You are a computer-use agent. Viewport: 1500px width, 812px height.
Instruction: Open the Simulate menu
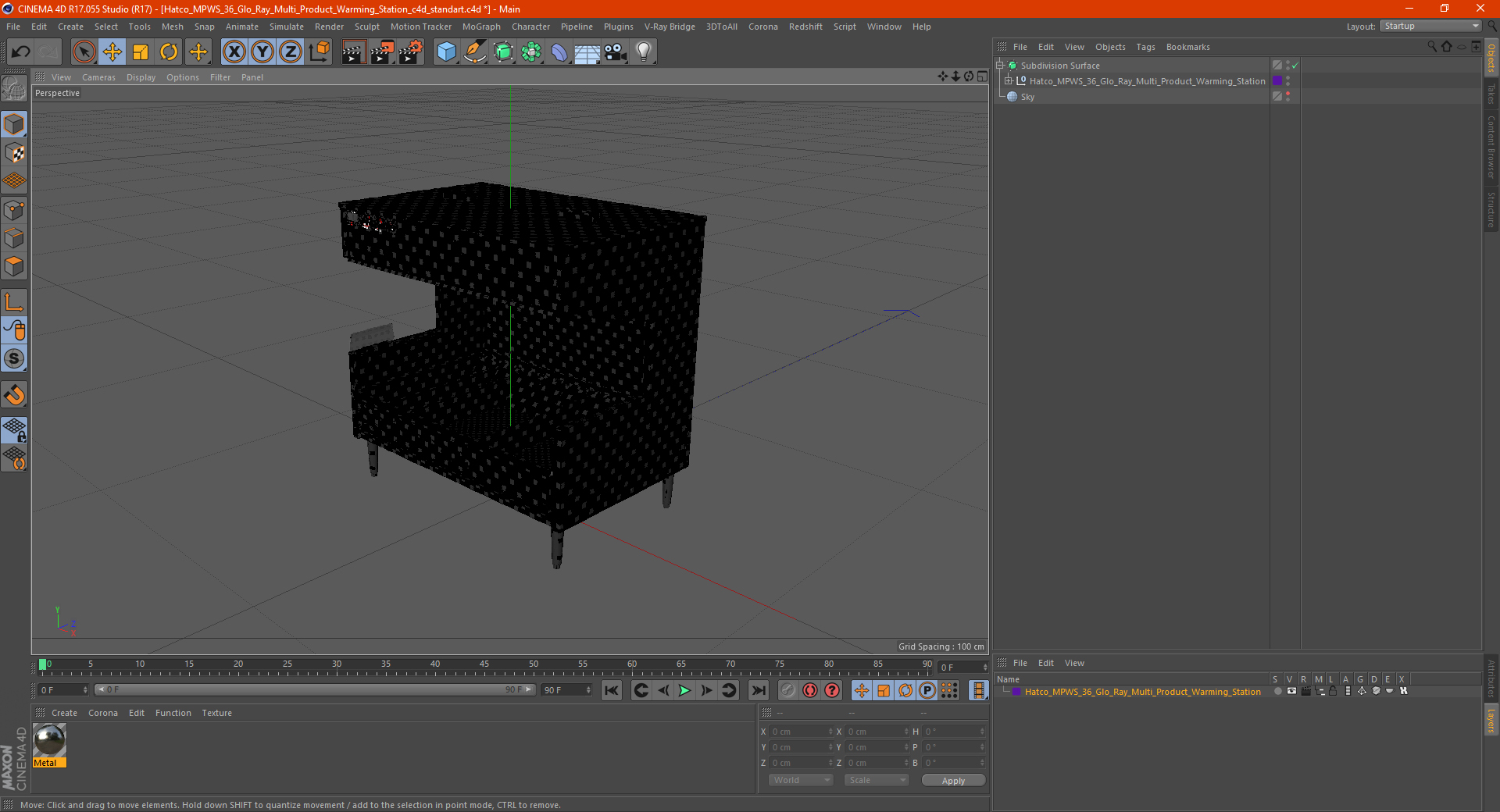click(287, 27)
